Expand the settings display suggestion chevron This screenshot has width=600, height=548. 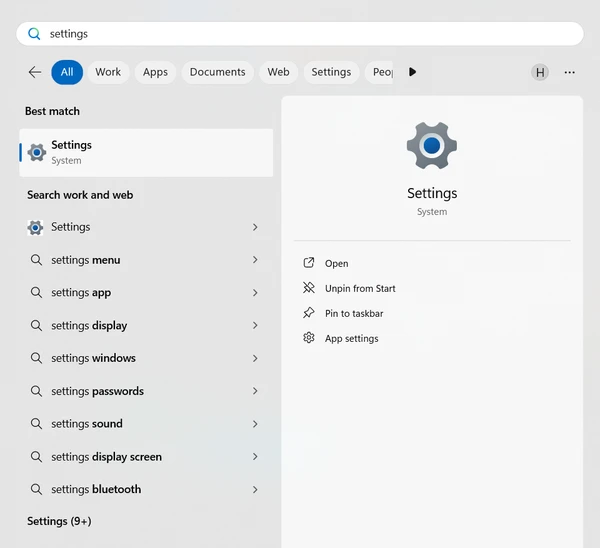pyautogui.click(x=255, y=326)
